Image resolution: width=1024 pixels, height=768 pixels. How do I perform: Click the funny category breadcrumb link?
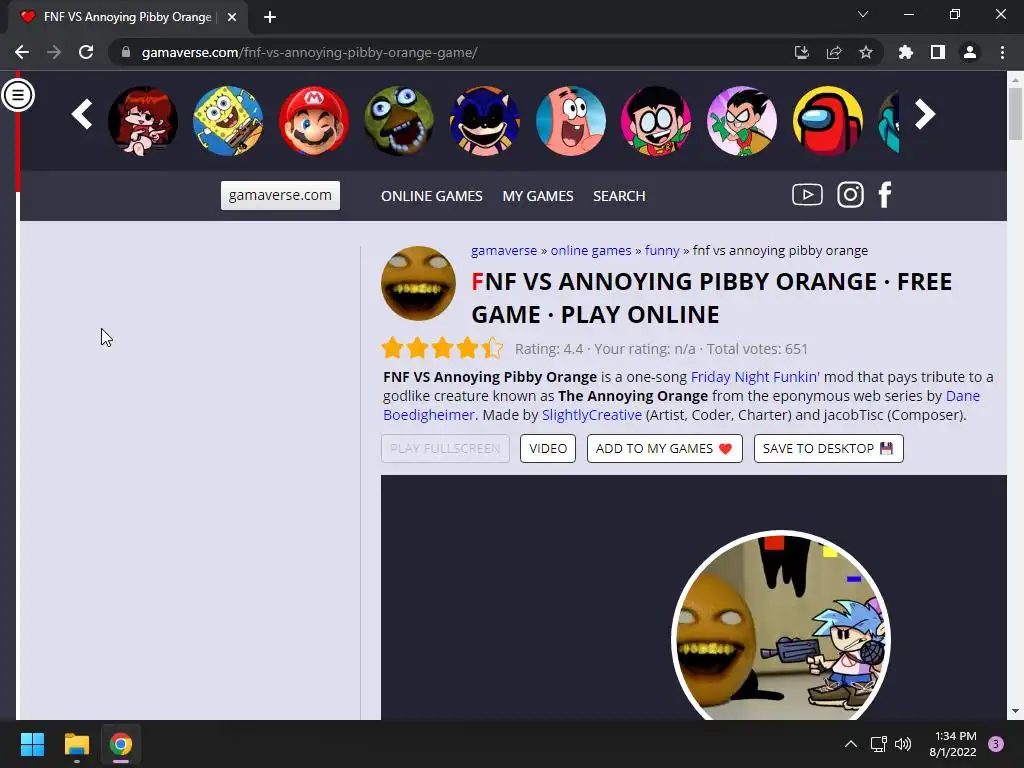tap(662, 251)
